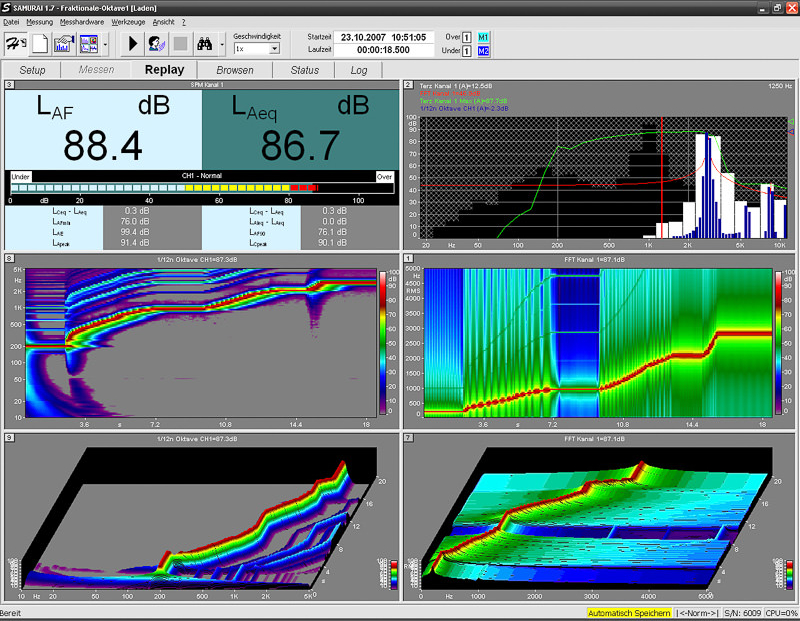Click the |<-Norm->| status bar button
Image resolution: width=800 pixels, height=621 pixels.
[x=697, y=613]
